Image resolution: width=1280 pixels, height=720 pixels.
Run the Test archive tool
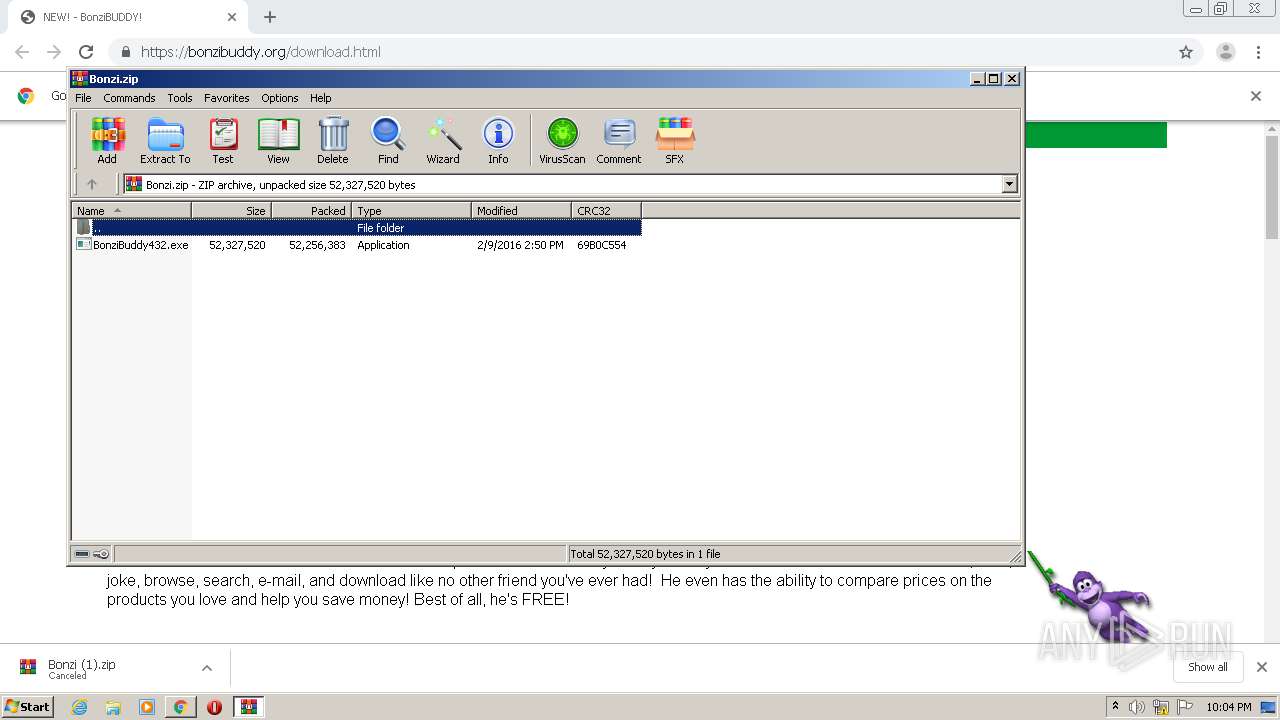(223, 140)
